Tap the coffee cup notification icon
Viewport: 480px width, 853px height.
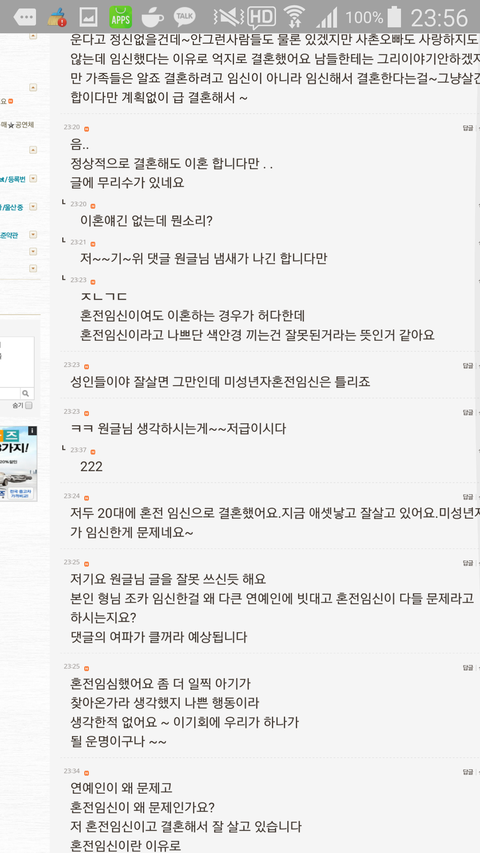[152, 17]
